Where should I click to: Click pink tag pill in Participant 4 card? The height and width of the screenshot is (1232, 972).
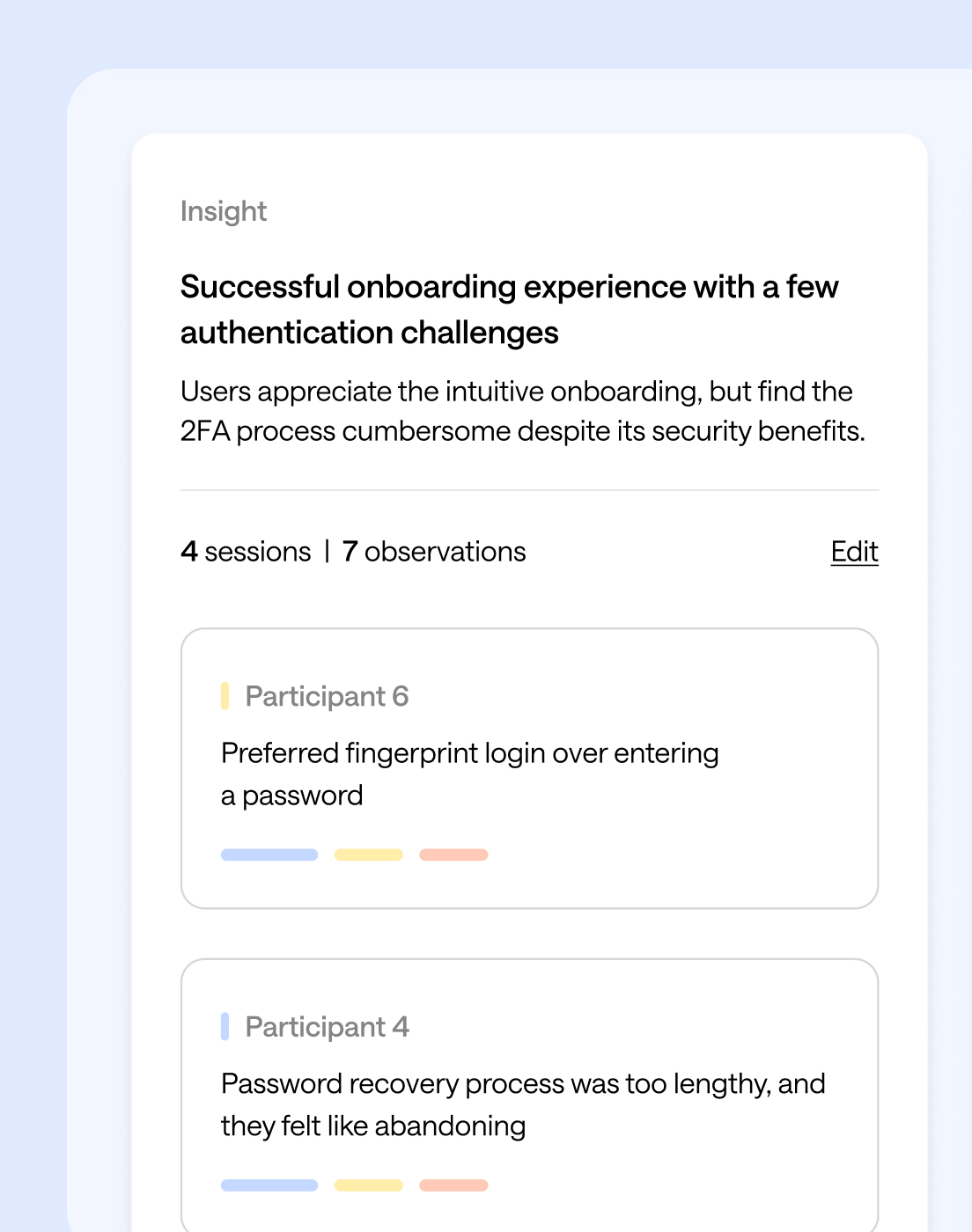click(453, 1185)
